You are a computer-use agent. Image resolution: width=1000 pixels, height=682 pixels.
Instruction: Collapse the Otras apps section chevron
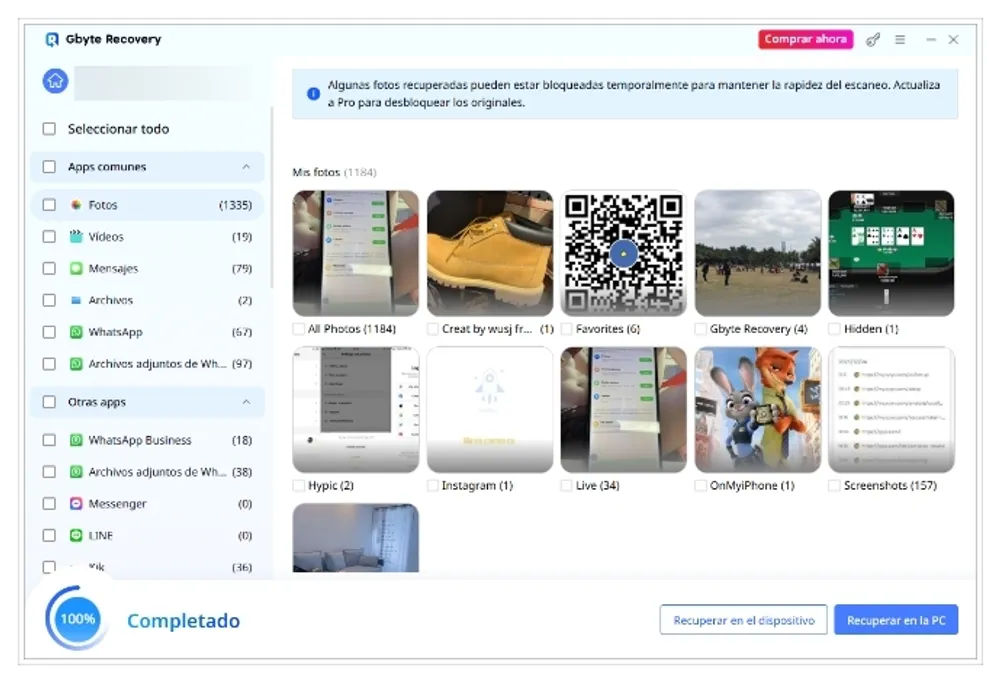[x=246, y=402]
